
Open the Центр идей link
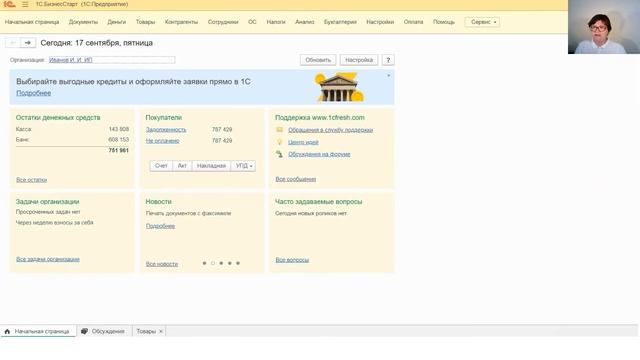pos(303,142)
